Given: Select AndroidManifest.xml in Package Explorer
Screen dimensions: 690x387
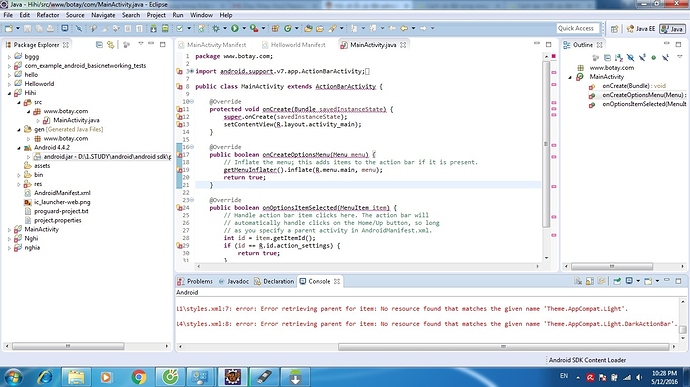Looking at the screenshot, I should click(62, 193).
